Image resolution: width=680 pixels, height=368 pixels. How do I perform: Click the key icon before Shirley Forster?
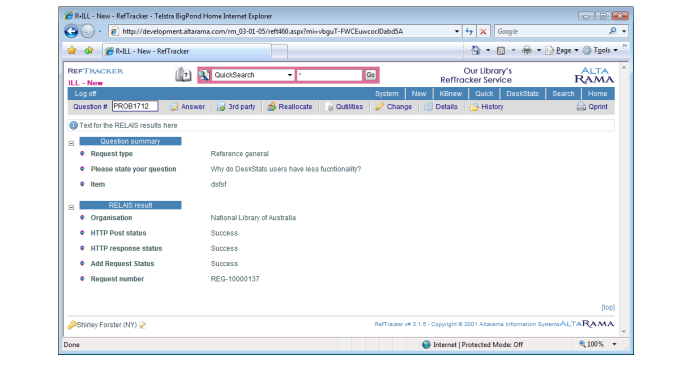click(x=72, y=325)
